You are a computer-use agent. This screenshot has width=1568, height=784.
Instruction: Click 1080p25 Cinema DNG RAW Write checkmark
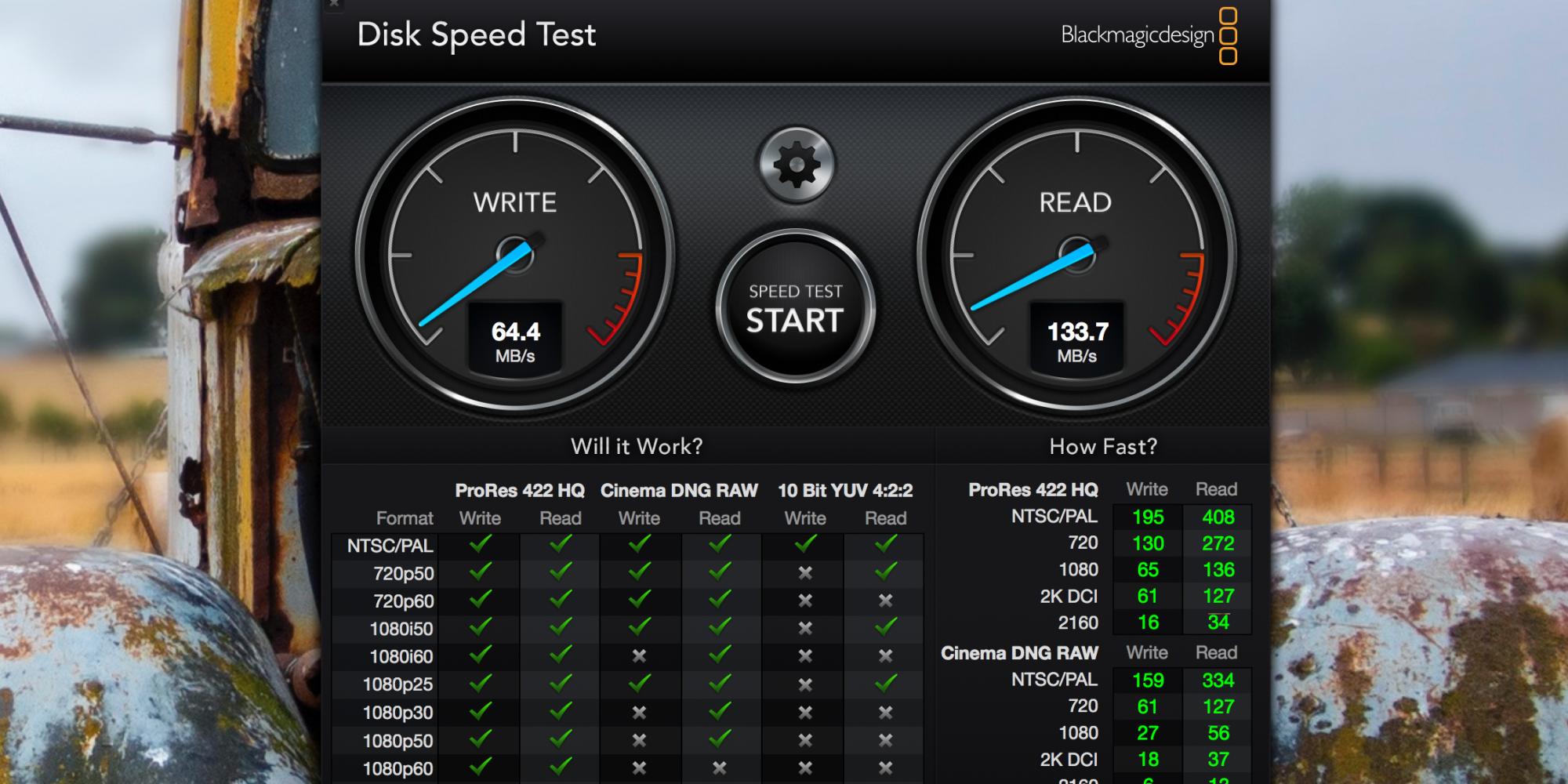coord(640,683)
